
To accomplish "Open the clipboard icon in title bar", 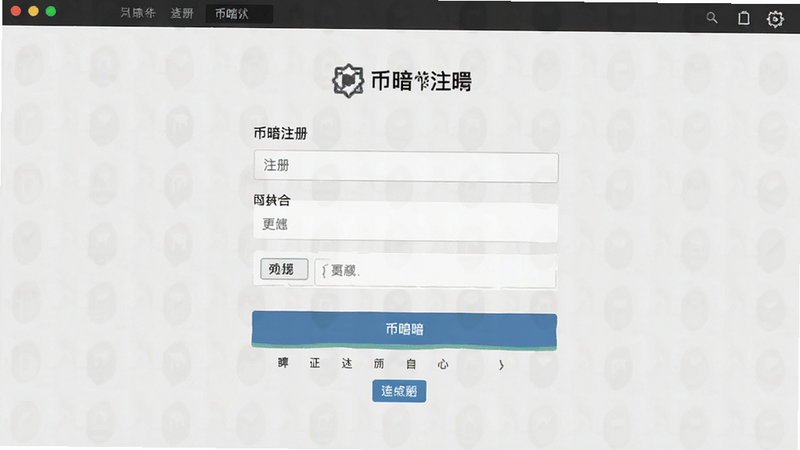I will [x=743, y=18].
